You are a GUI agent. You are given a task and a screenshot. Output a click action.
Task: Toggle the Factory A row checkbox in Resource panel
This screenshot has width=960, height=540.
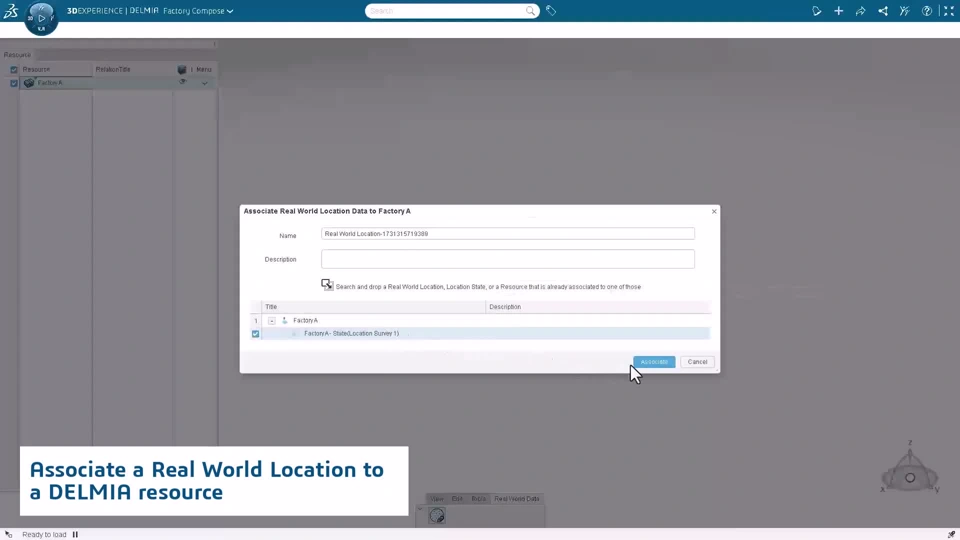coord(14,83)
